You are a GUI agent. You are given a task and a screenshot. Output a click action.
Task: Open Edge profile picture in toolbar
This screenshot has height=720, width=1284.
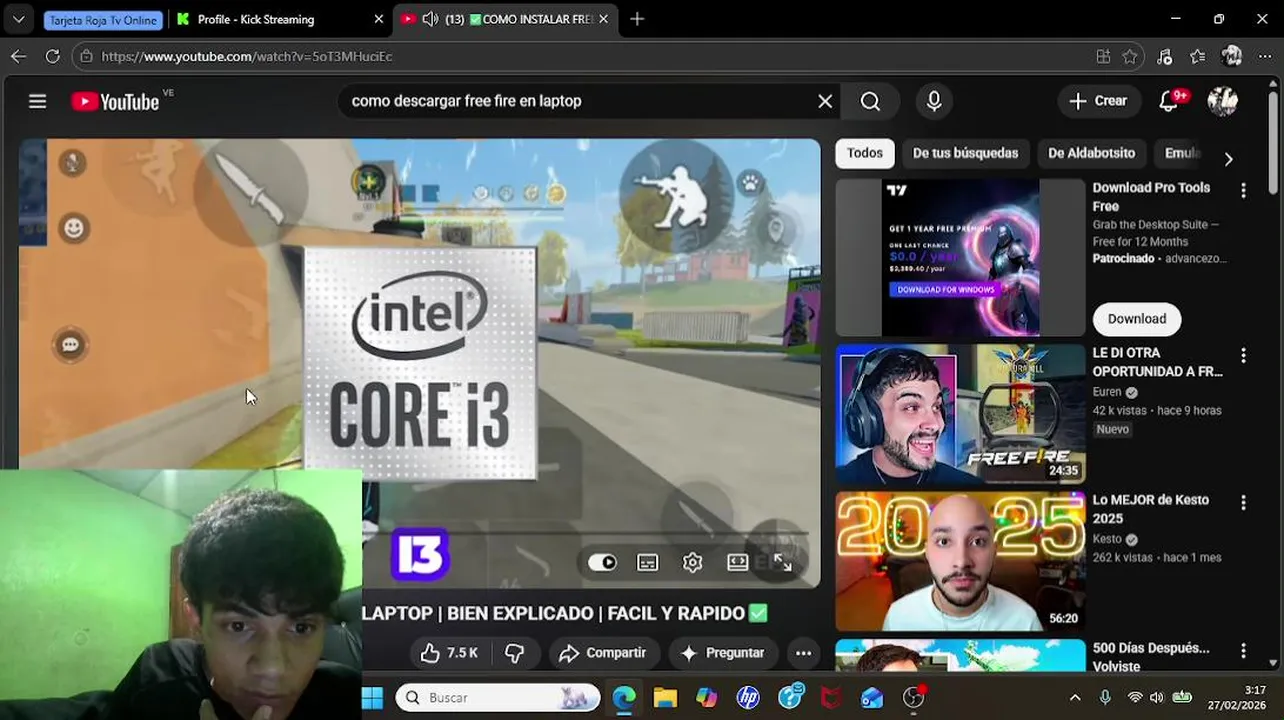pyautogui.click(x=1232, y=56)
